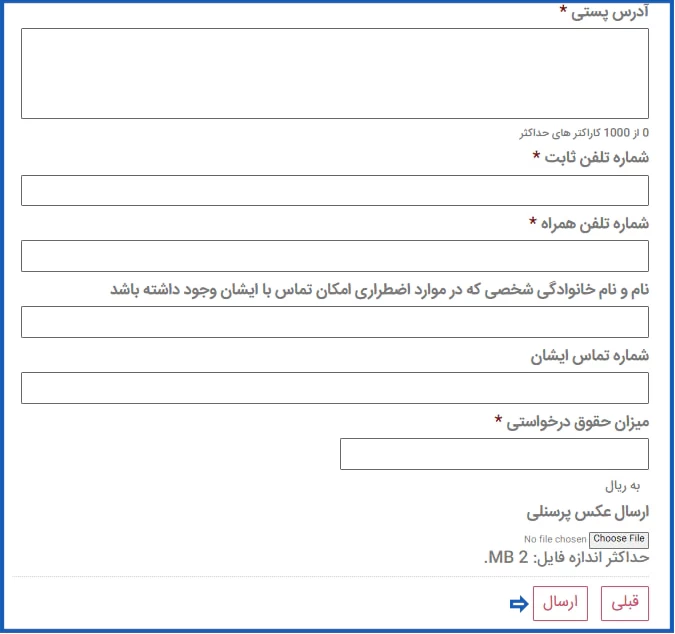
Task: Click the 1000-character counter text
Action: pos(583,133)
